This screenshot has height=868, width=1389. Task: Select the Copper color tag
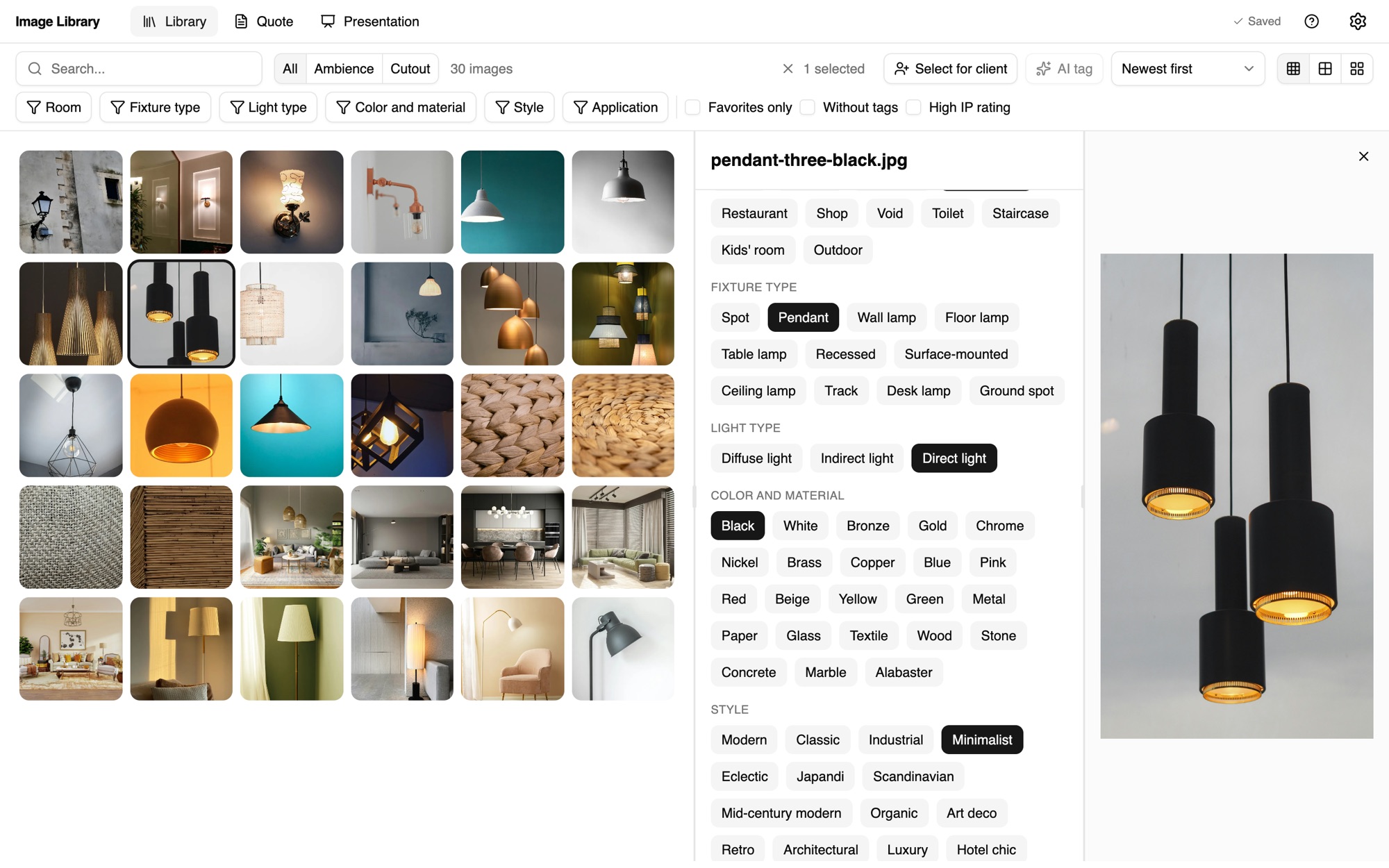coord(872,562)
